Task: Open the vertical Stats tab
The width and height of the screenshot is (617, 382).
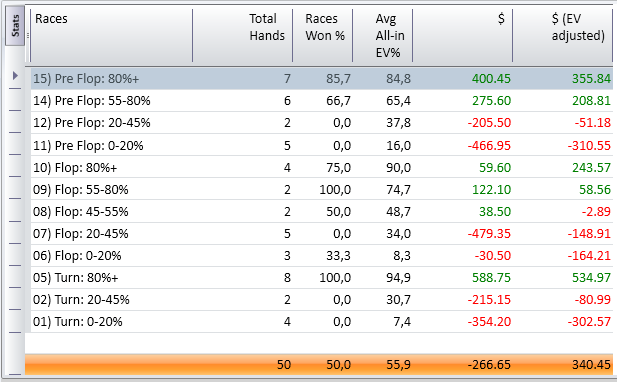Action: 15,26
